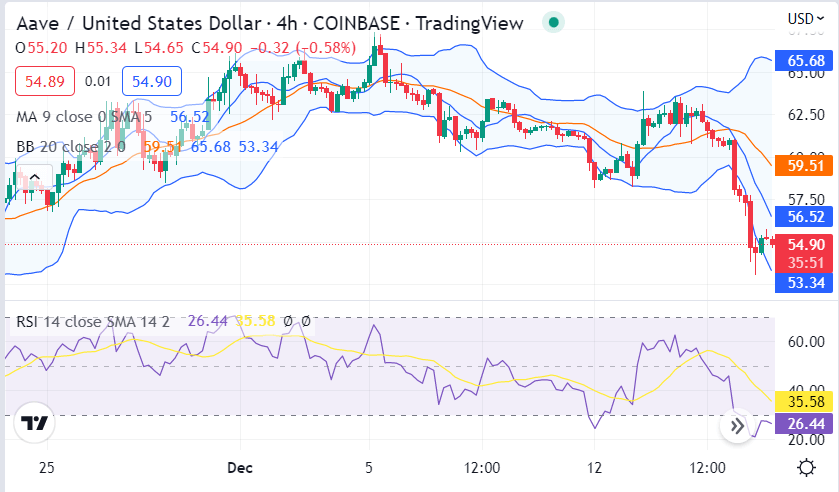The image size is (839, 492).
Task: Click the 65.68 upper band price label
Action: click(804, 60)
